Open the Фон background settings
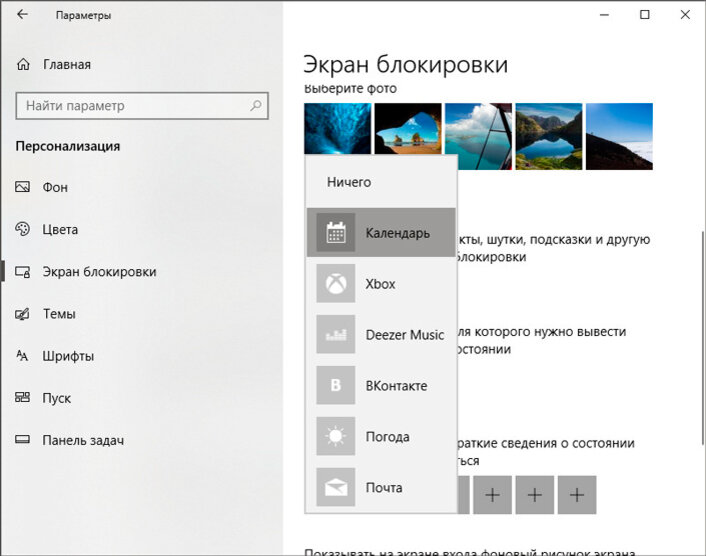The width and height of the screenshot is (706, 556). [x=55, y=187]
